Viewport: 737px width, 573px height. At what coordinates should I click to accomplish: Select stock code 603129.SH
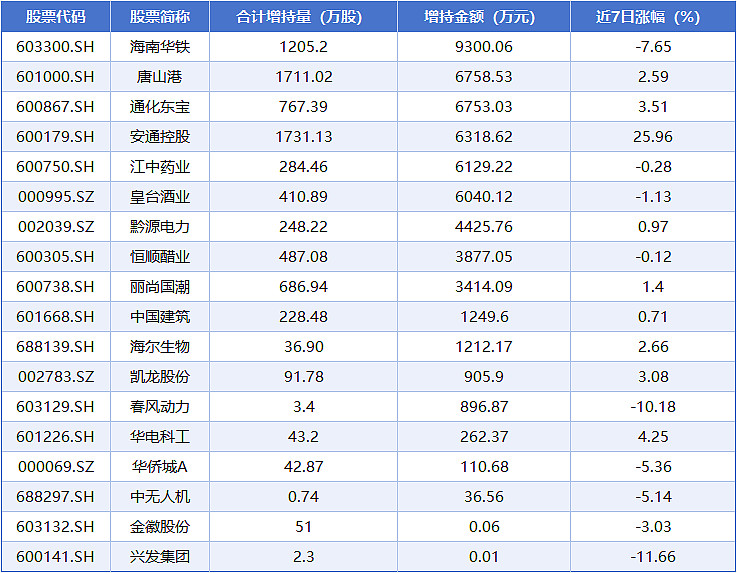(x=55, y=407)
